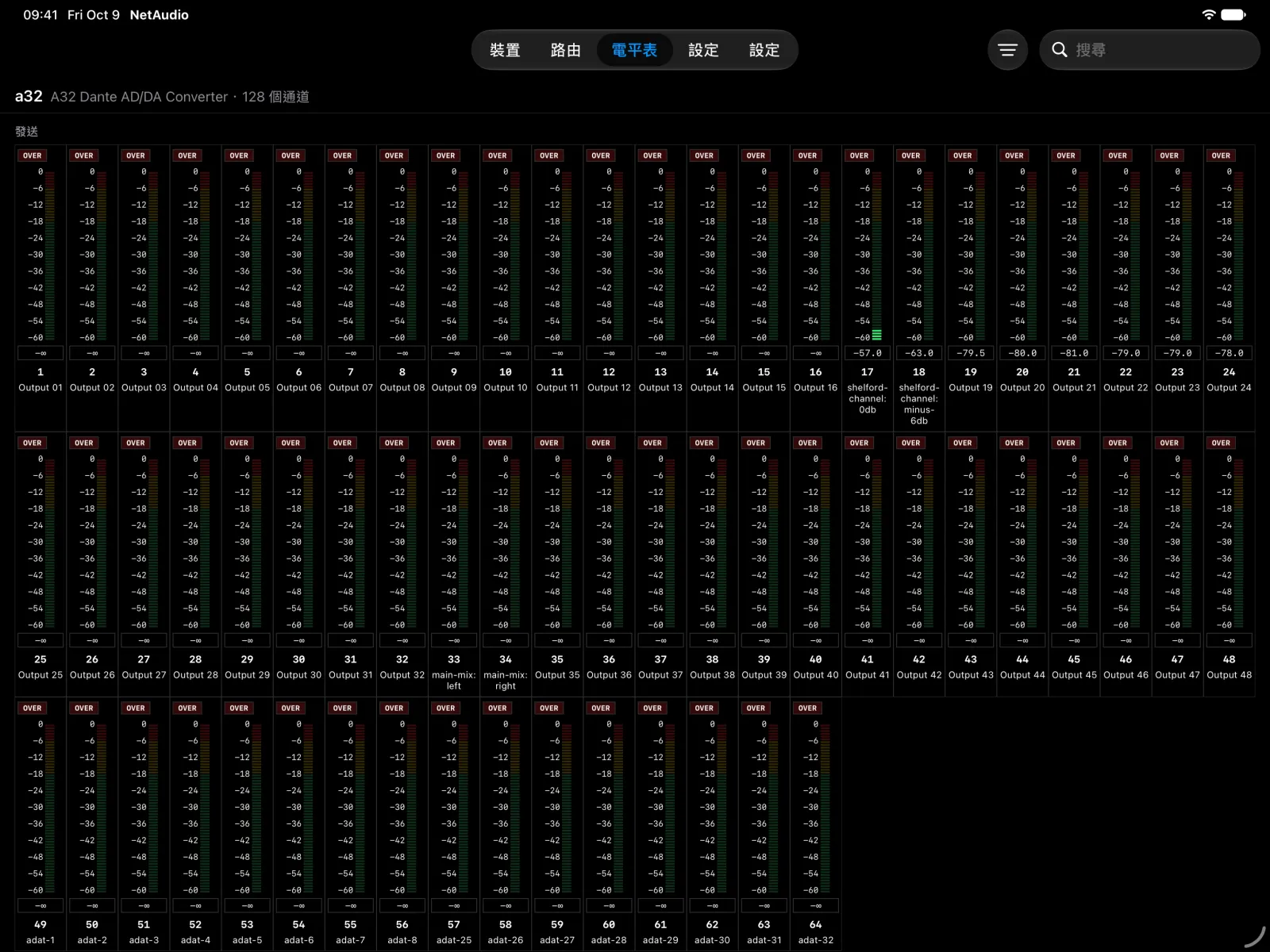
Task: Switch to the 裝置 tab
Action: coord(505,50)
